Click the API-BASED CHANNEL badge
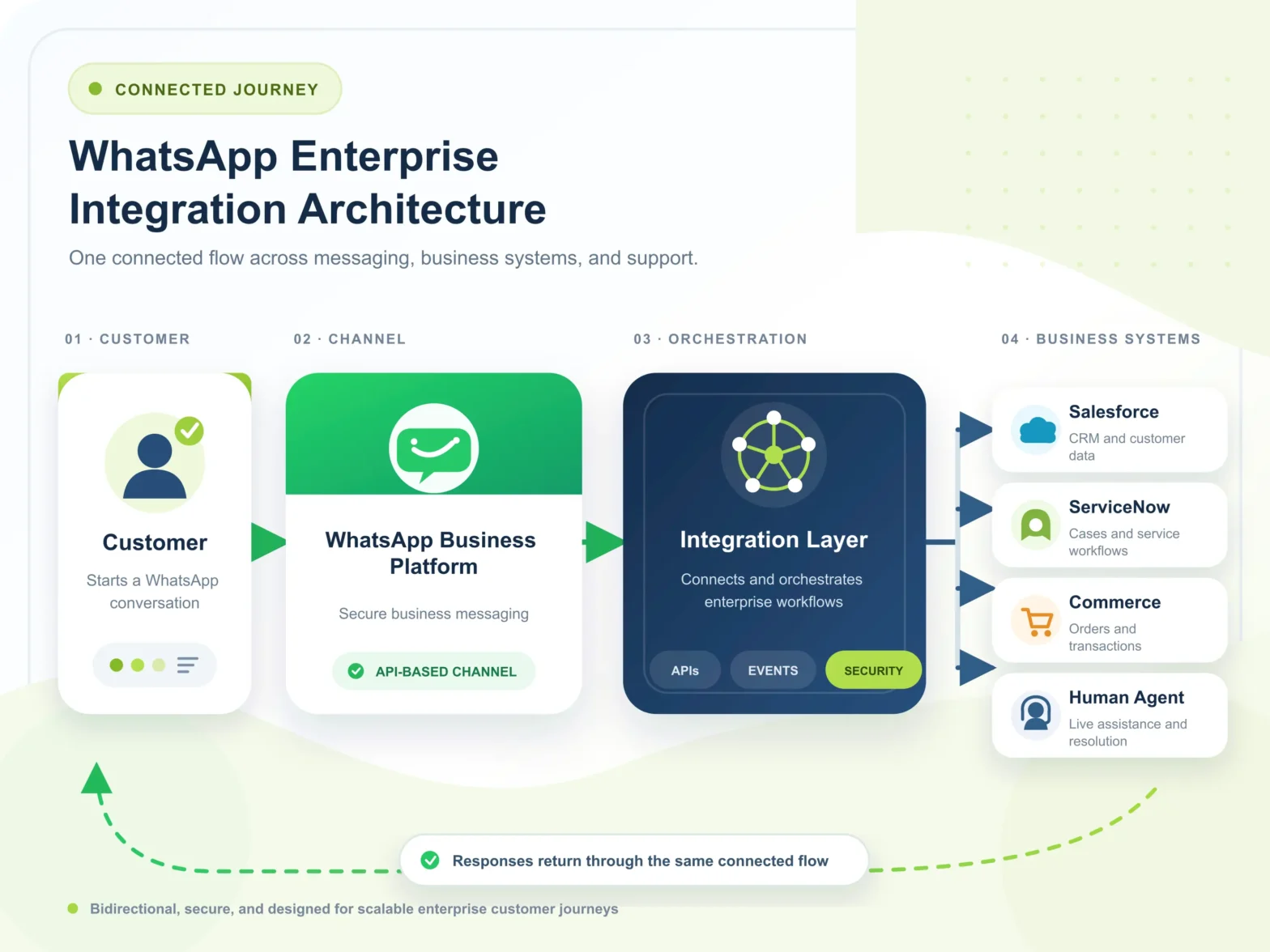Image resolution: width=1270 pixels, height=952 pixels. pyautogui.click(x=433, y=671)
